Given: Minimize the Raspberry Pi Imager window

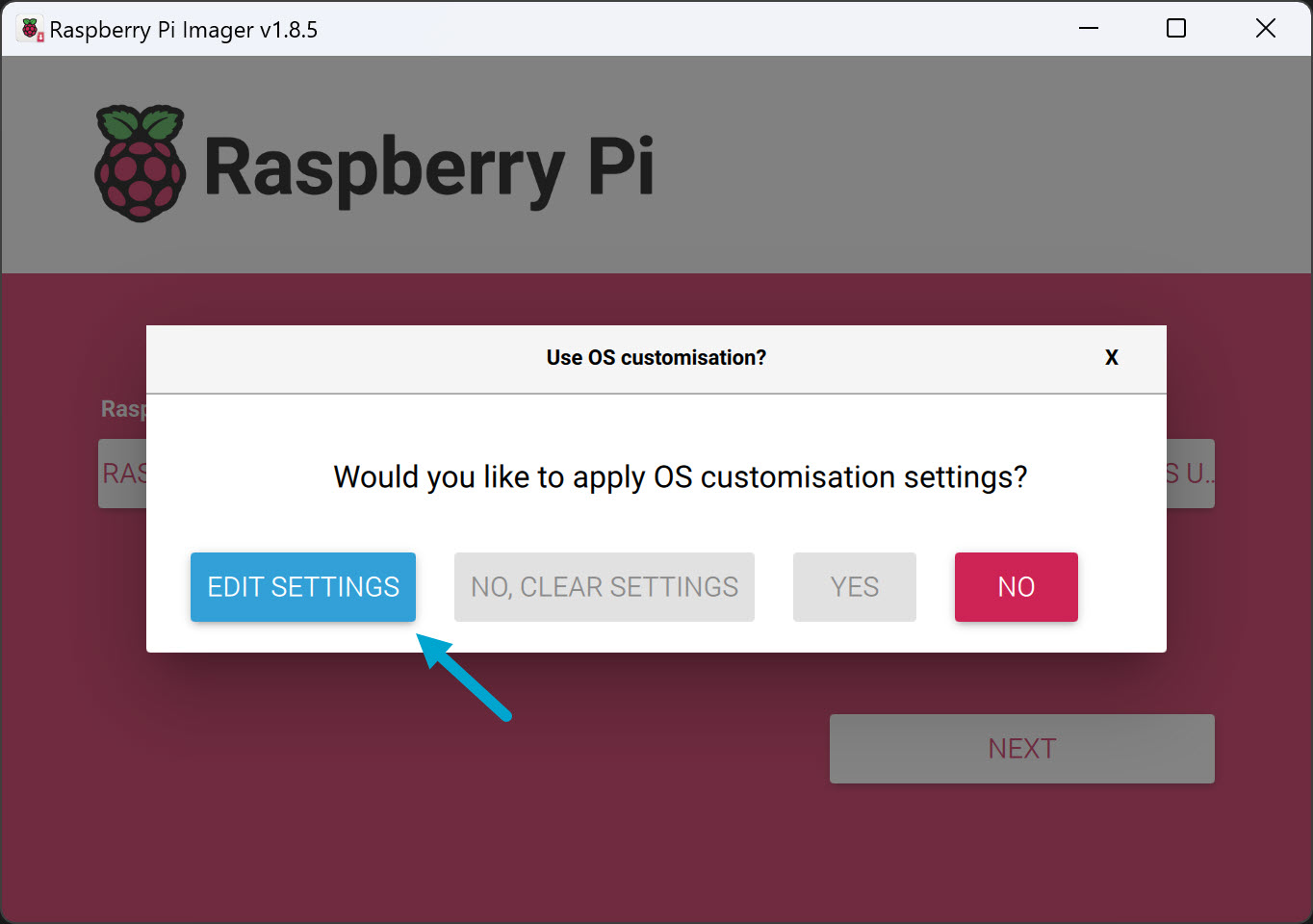Looking at the screenshot, I should [1089, 29].
